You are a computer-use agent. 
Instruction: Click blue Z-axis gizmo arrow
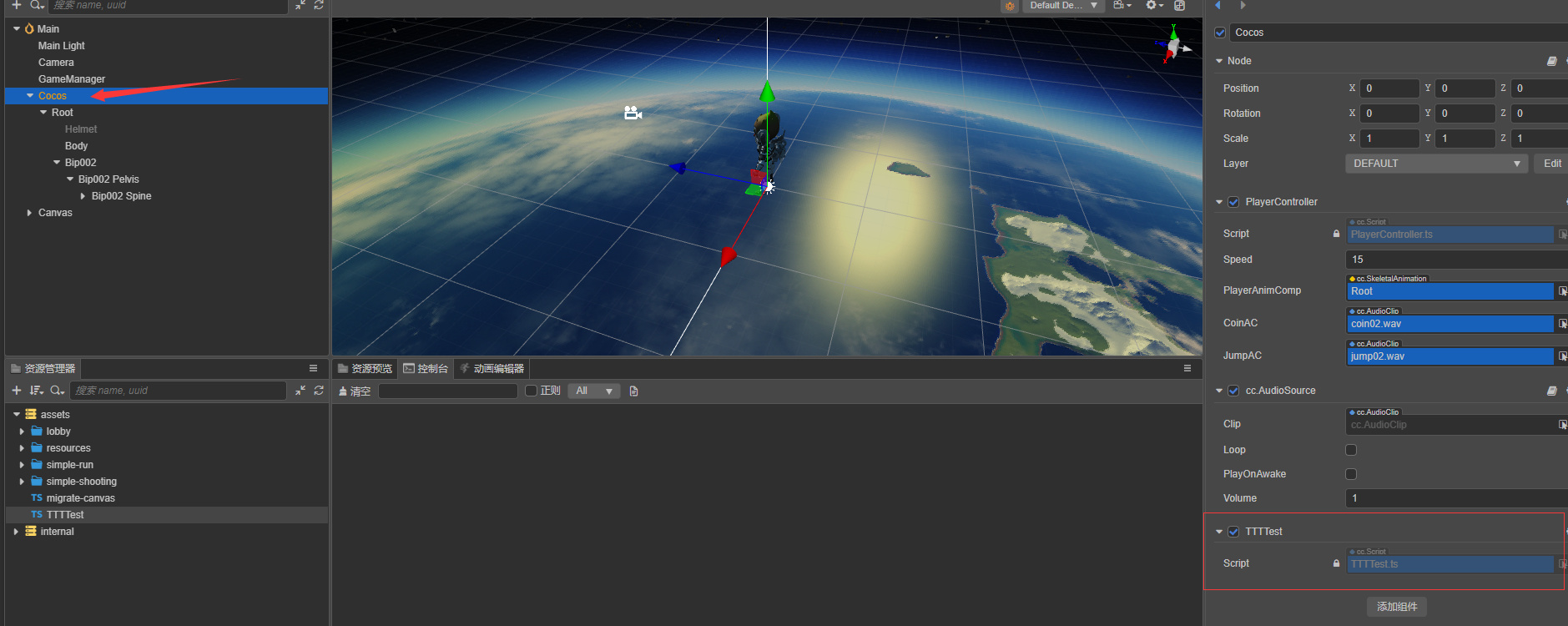(x=678, y=168)
